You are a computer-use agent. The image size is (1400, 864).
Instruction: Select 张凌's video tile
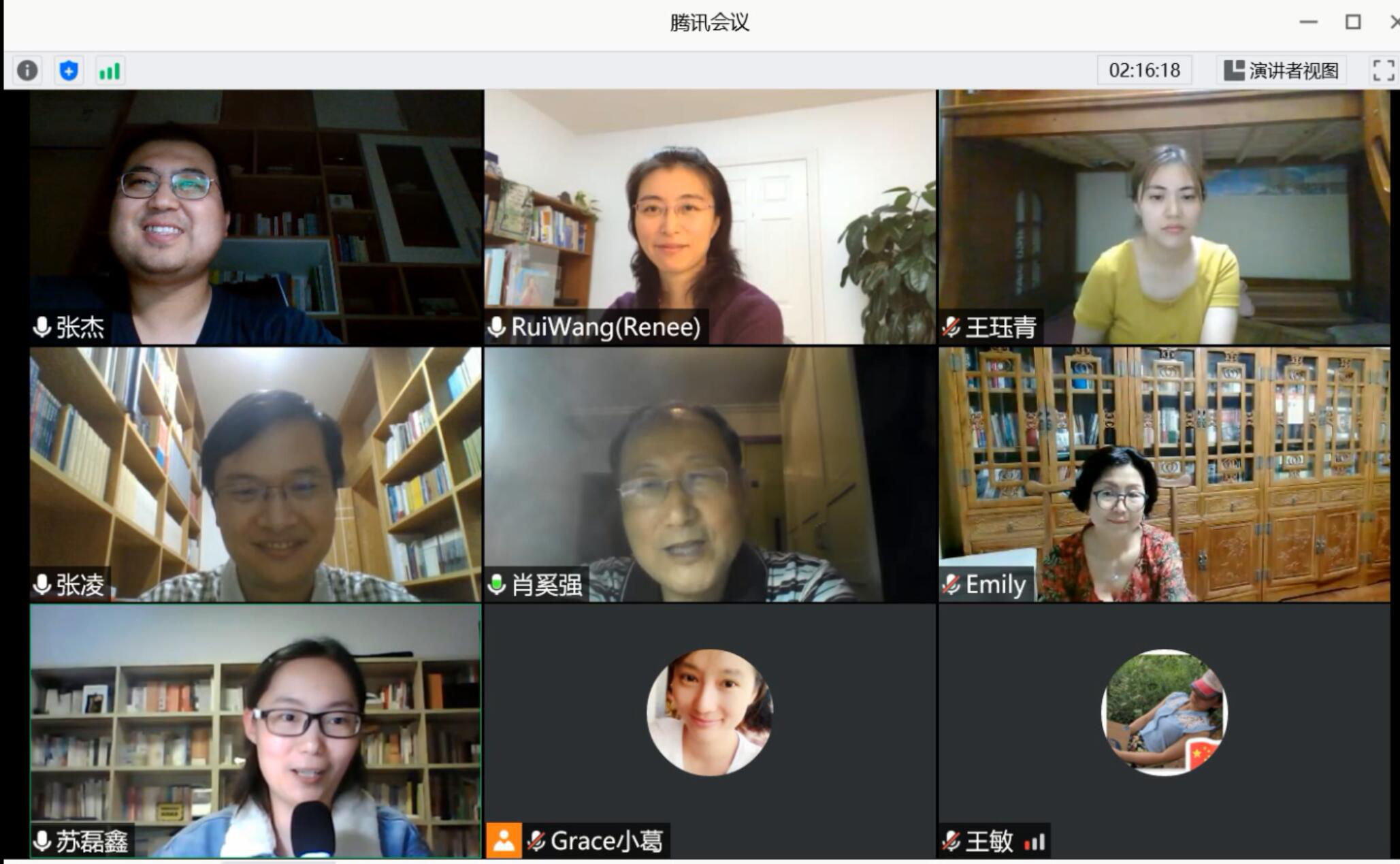[x=255, y=475]
